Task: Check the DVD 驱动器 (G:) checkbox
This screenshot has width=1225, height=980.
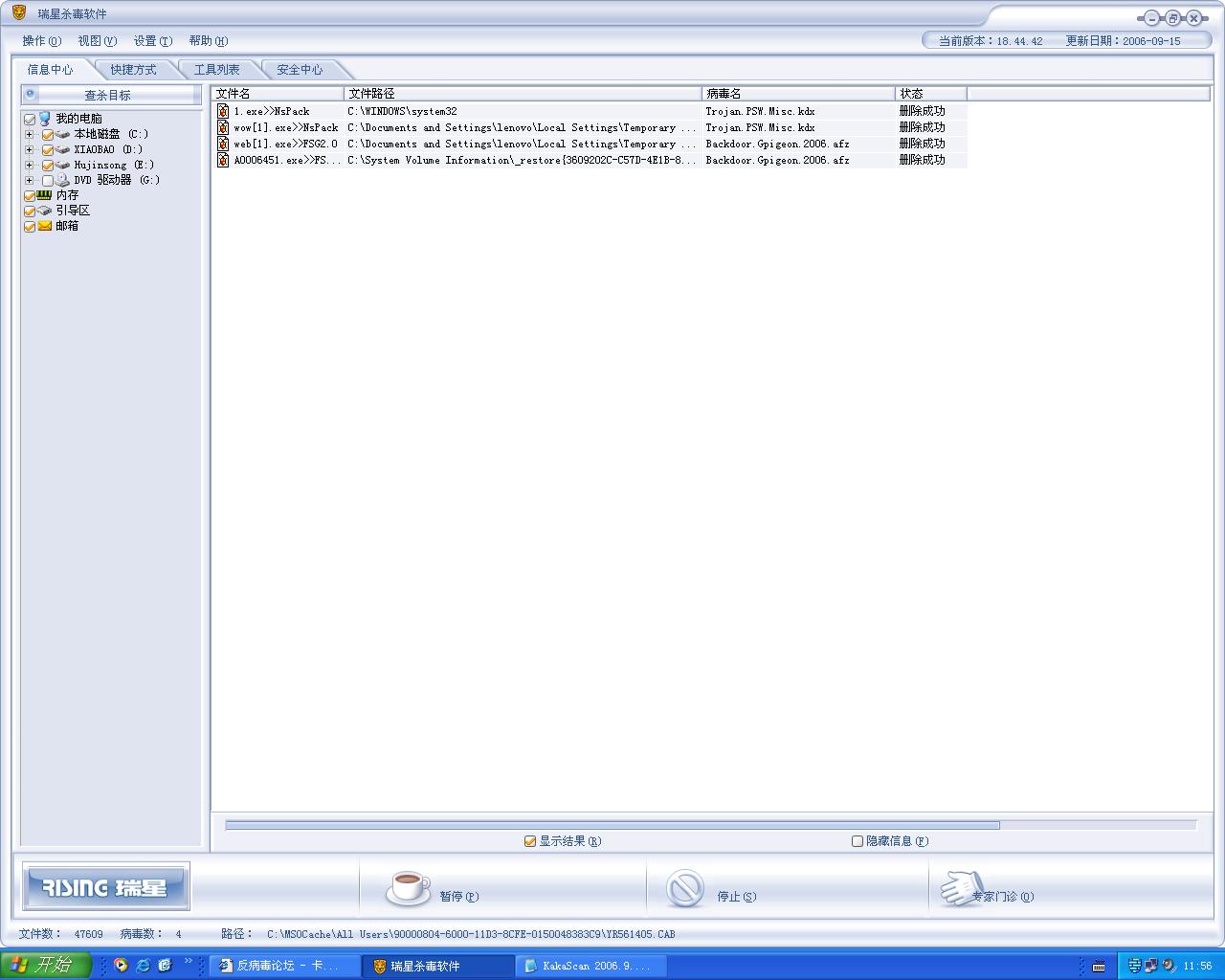Action: pos(48,181)
